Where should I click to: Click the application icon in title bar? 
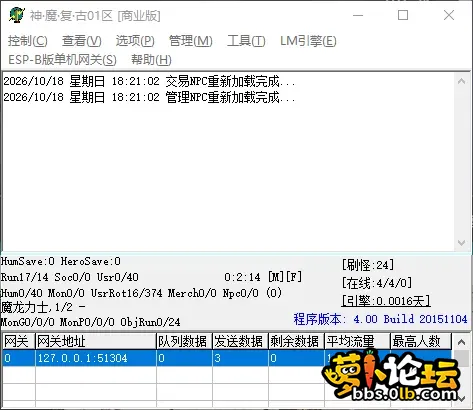[x=17, y=15]
